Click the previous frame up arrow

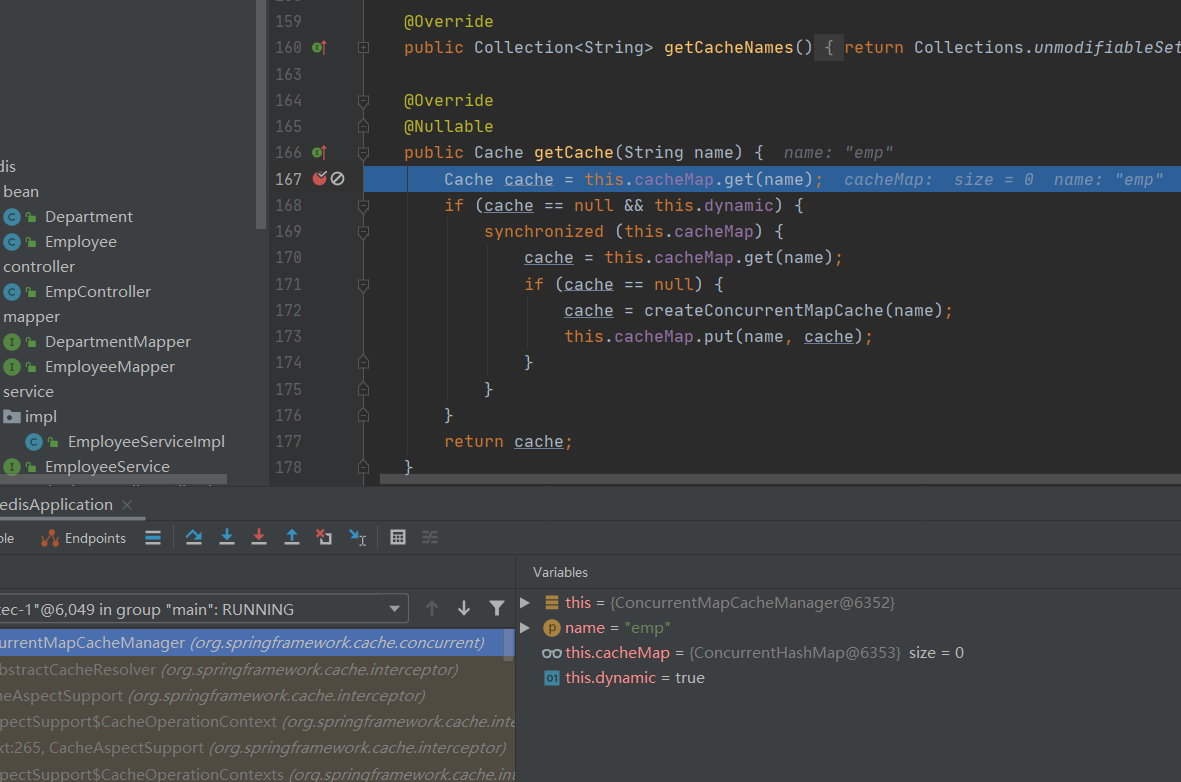coord(432,608)
